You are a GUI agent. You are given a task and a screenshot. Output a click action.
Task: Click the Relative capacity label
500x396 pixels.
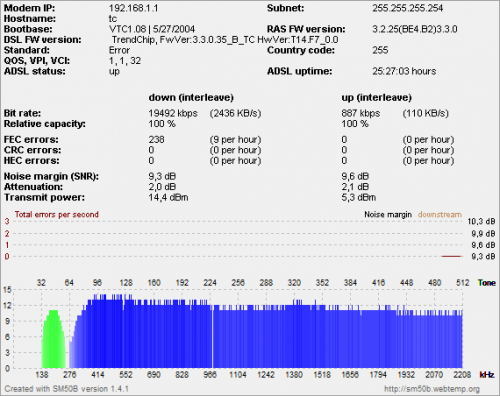tap(45, 124)
